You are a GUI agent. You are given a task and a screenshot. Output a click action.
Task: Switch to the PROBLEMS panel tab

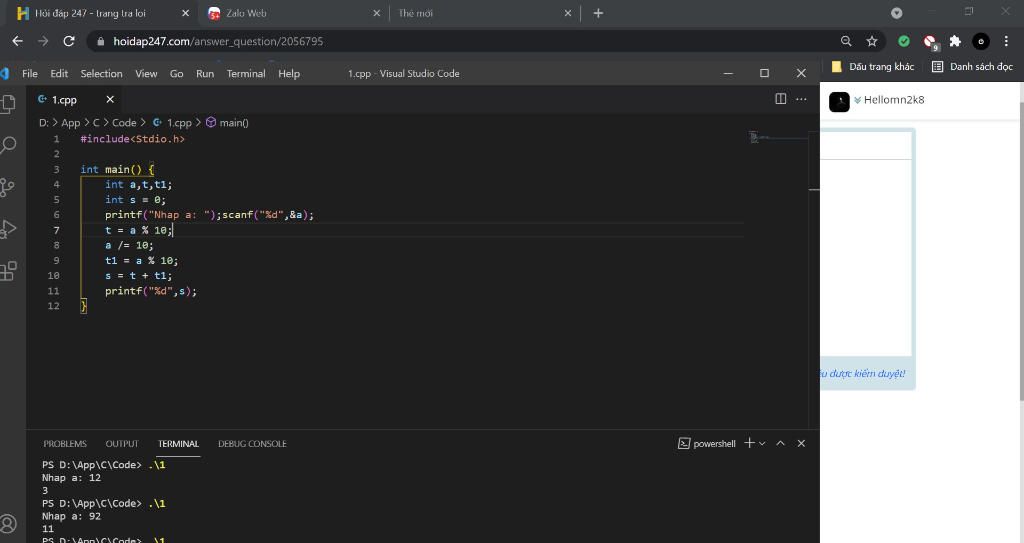point(65,444)
